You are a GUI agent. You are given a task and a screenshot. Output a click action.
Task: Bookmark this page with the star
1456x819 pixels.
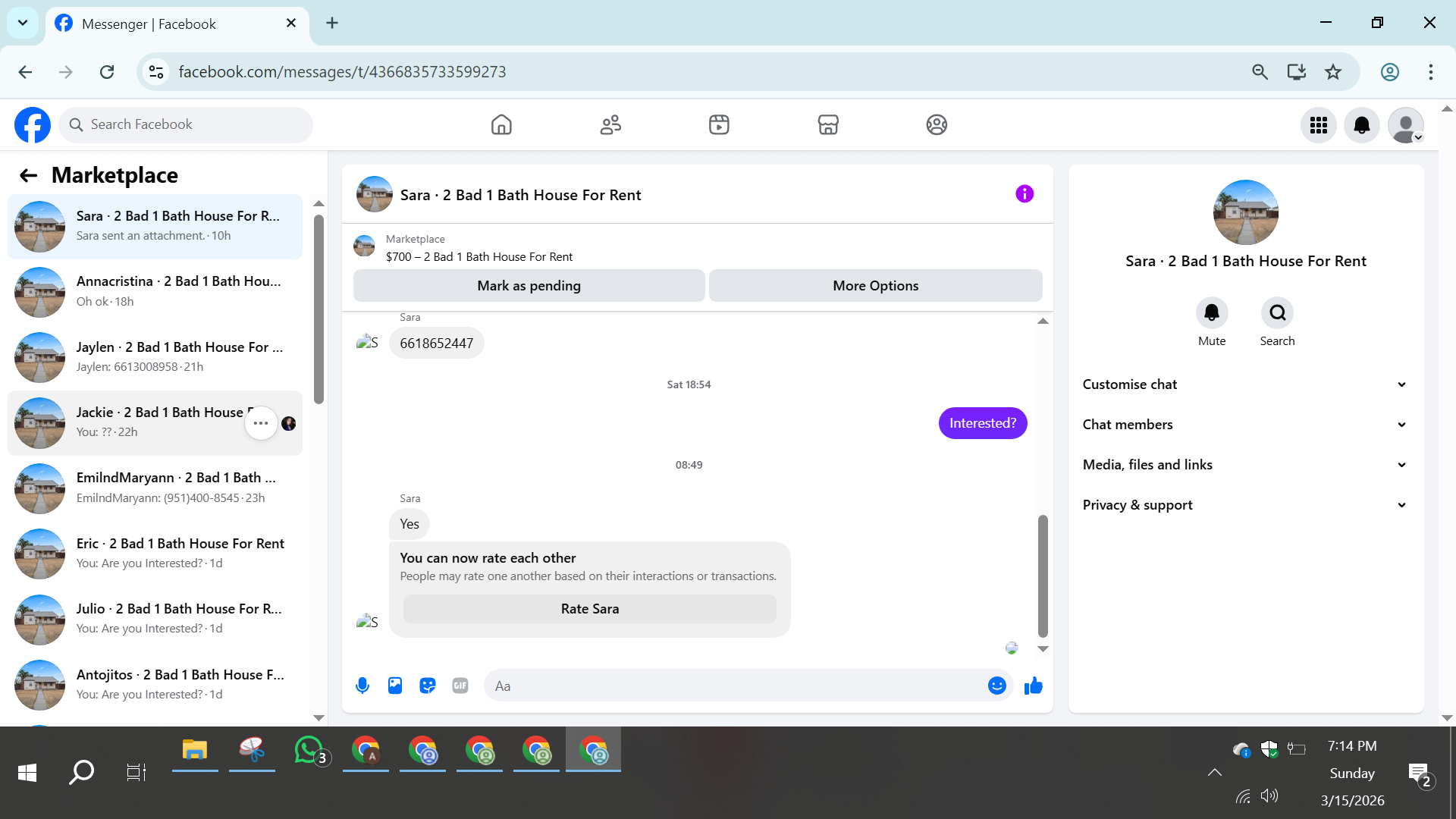pyautogui.click(x=1333, y=72)
